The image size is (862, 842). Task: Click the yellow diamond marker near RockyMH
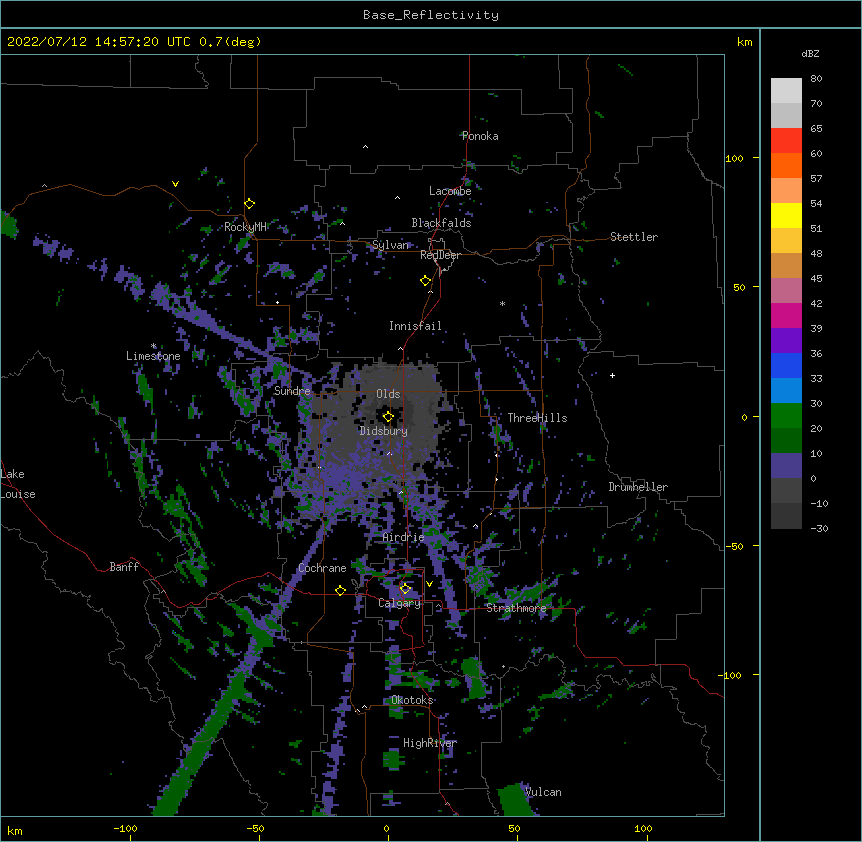coord(250,203)
